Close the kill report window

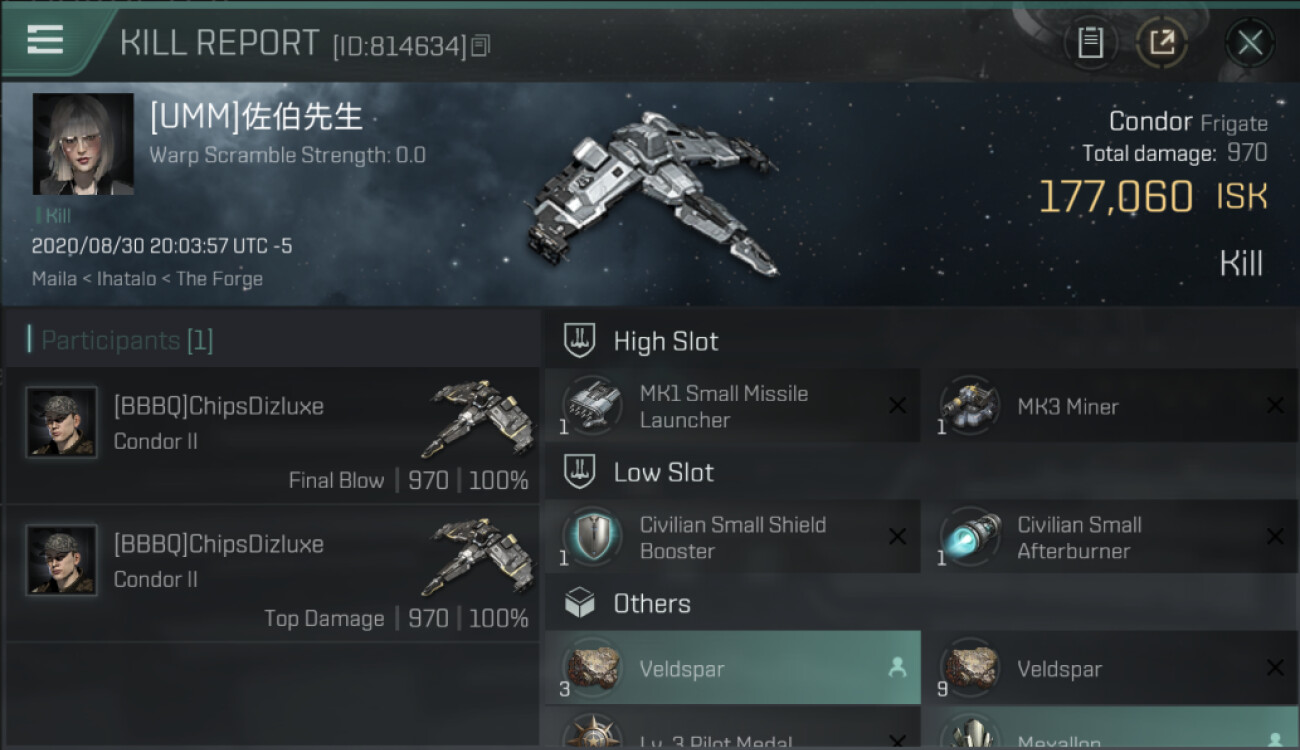[x=1250, y=43]
